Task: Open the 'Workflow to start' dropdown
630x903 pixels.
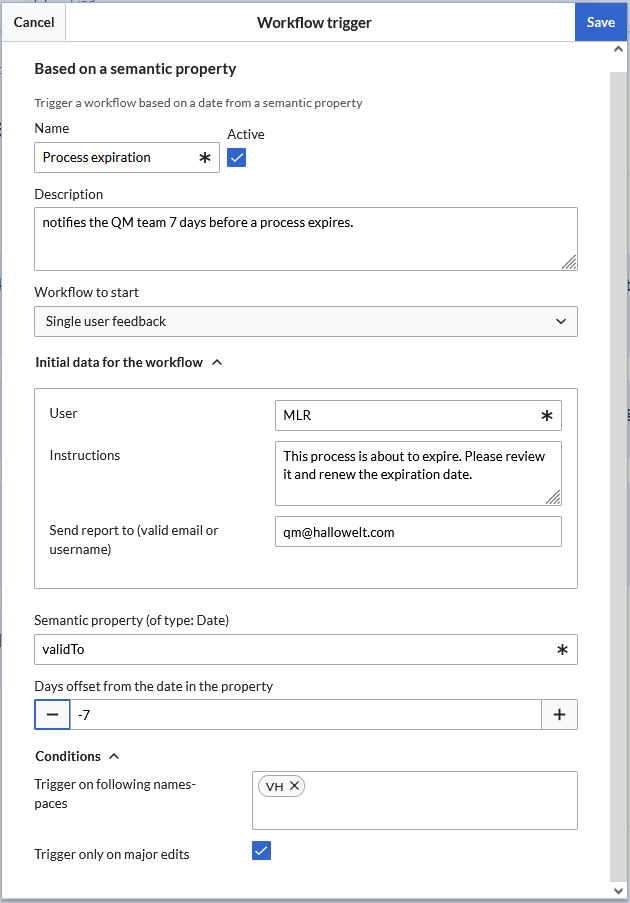Action: [x=306, y=321]
